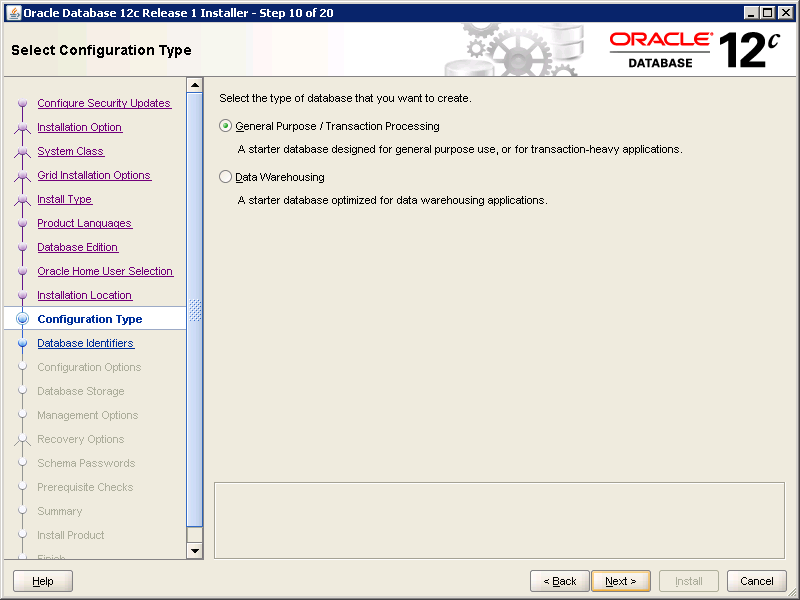This screenshot has height=600, width=800.
Task: Click the Configuration Type step bullet icon
Action: coord(22,319)
